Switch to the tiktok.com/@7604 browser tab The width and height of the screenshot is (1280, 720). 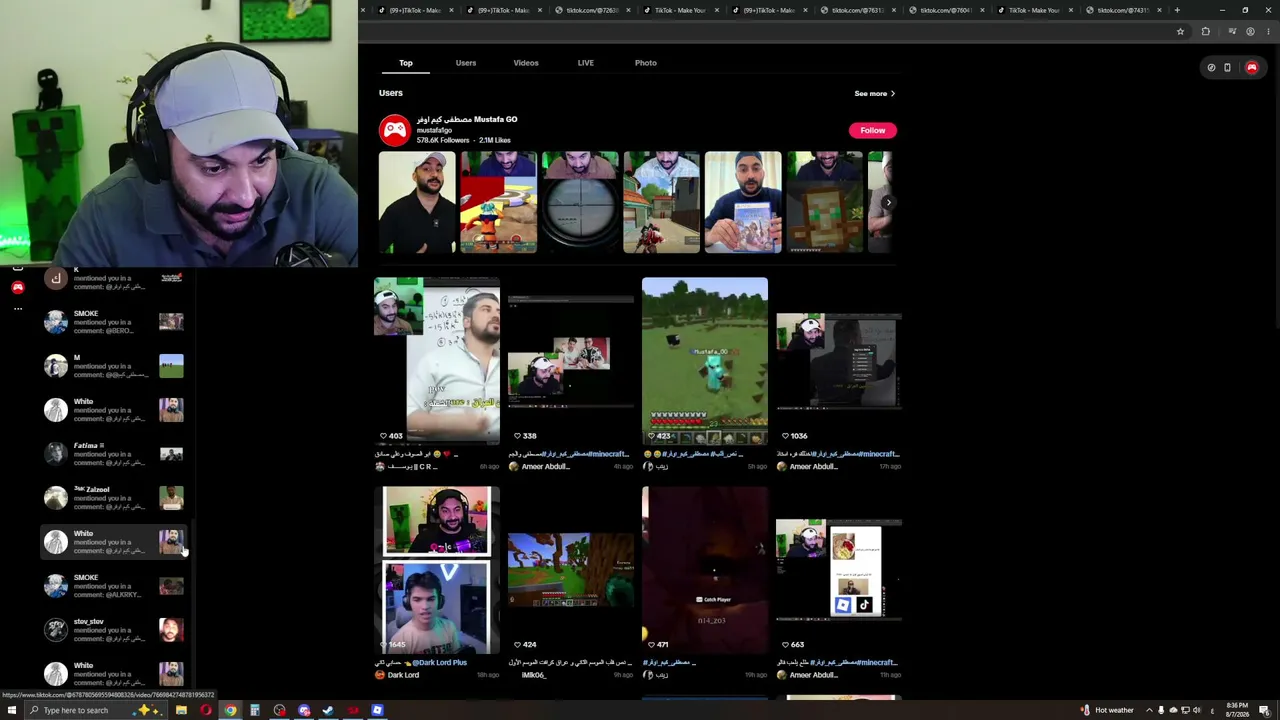951,10
